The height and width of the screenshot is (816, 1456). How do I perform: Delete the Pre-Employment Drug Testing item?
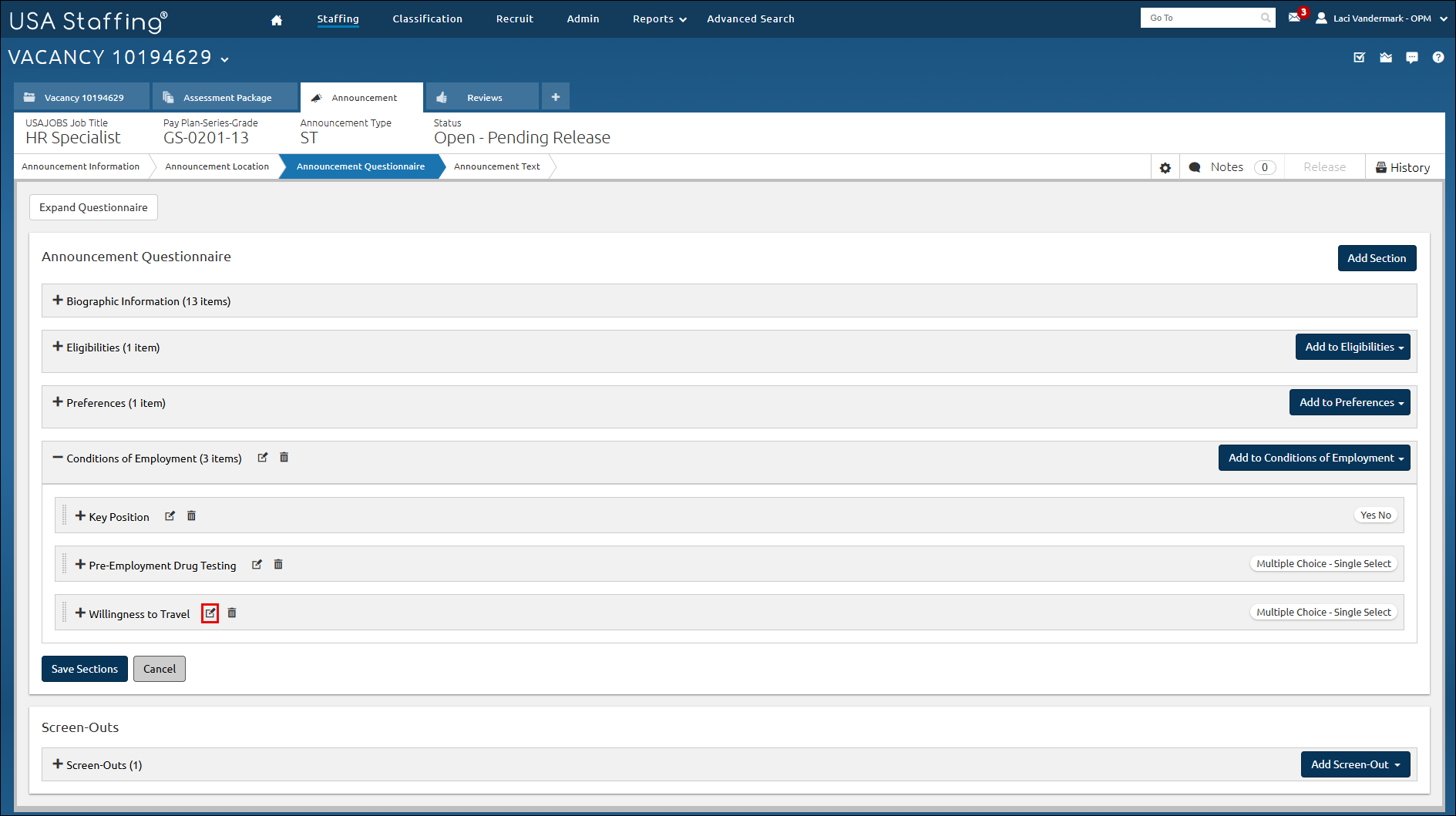pos(278,565)
